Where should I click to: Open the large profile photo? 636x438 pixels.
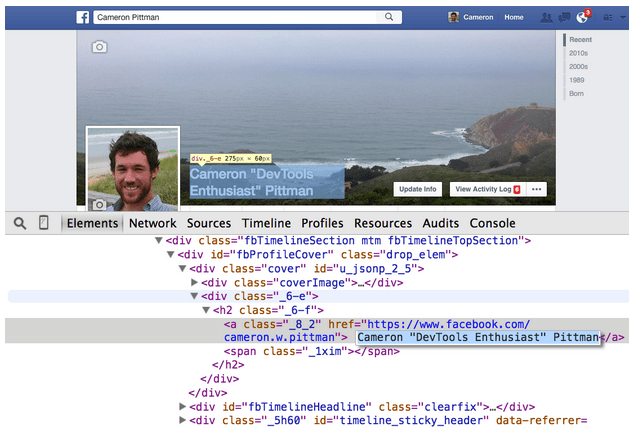[133, 168]
